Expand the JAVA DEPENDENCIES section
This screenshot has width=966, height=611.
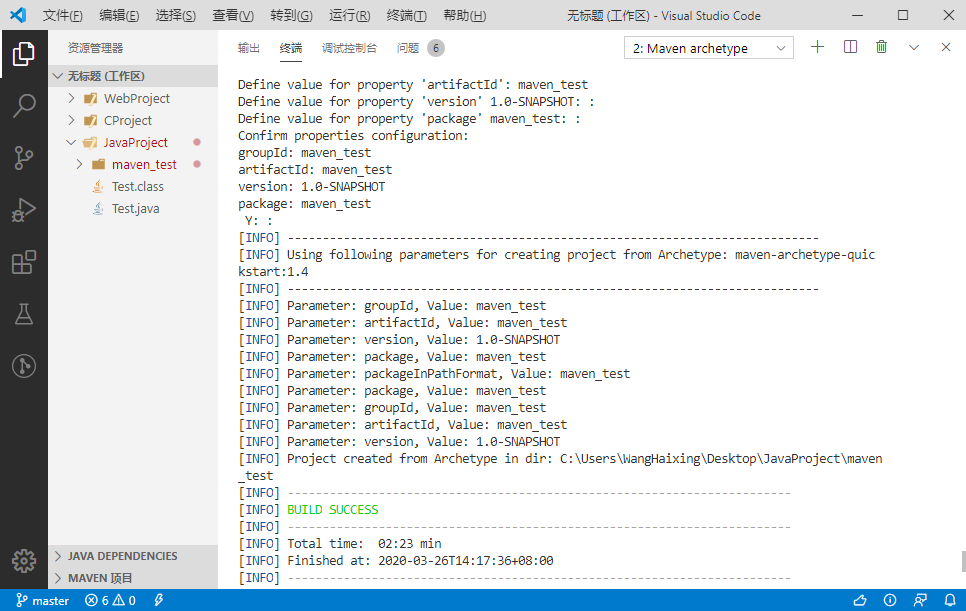tap(133, 556)
